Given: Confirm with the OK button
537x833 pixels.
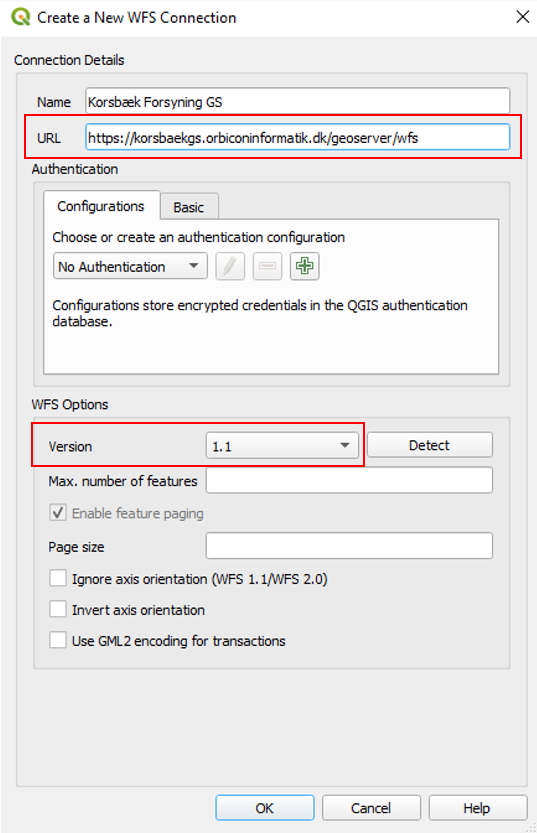Looking at the screenshot, I should pos(265,808).
